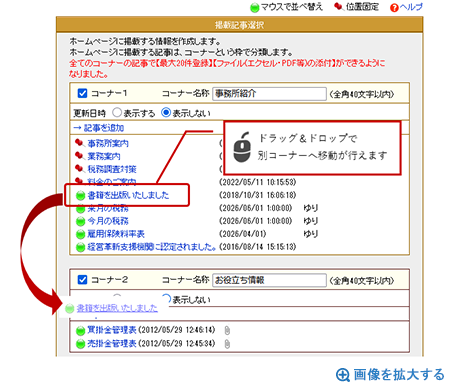Click the green dot beside 経営革新支援機関に認定されました
The width and height of the screenshot is (450, 386).
(80, 247)
